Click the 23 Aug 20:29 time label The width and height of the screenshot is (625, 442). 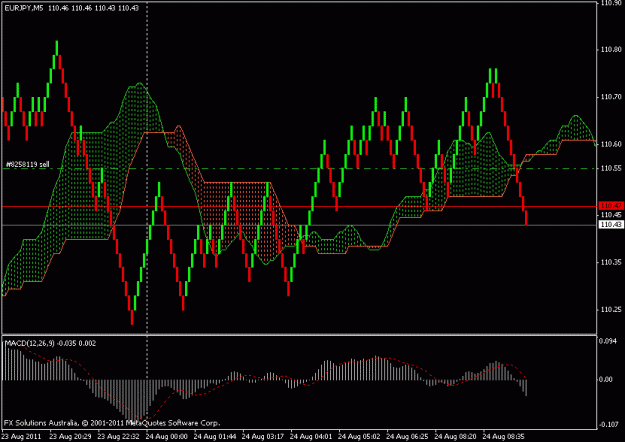[70, 437]
